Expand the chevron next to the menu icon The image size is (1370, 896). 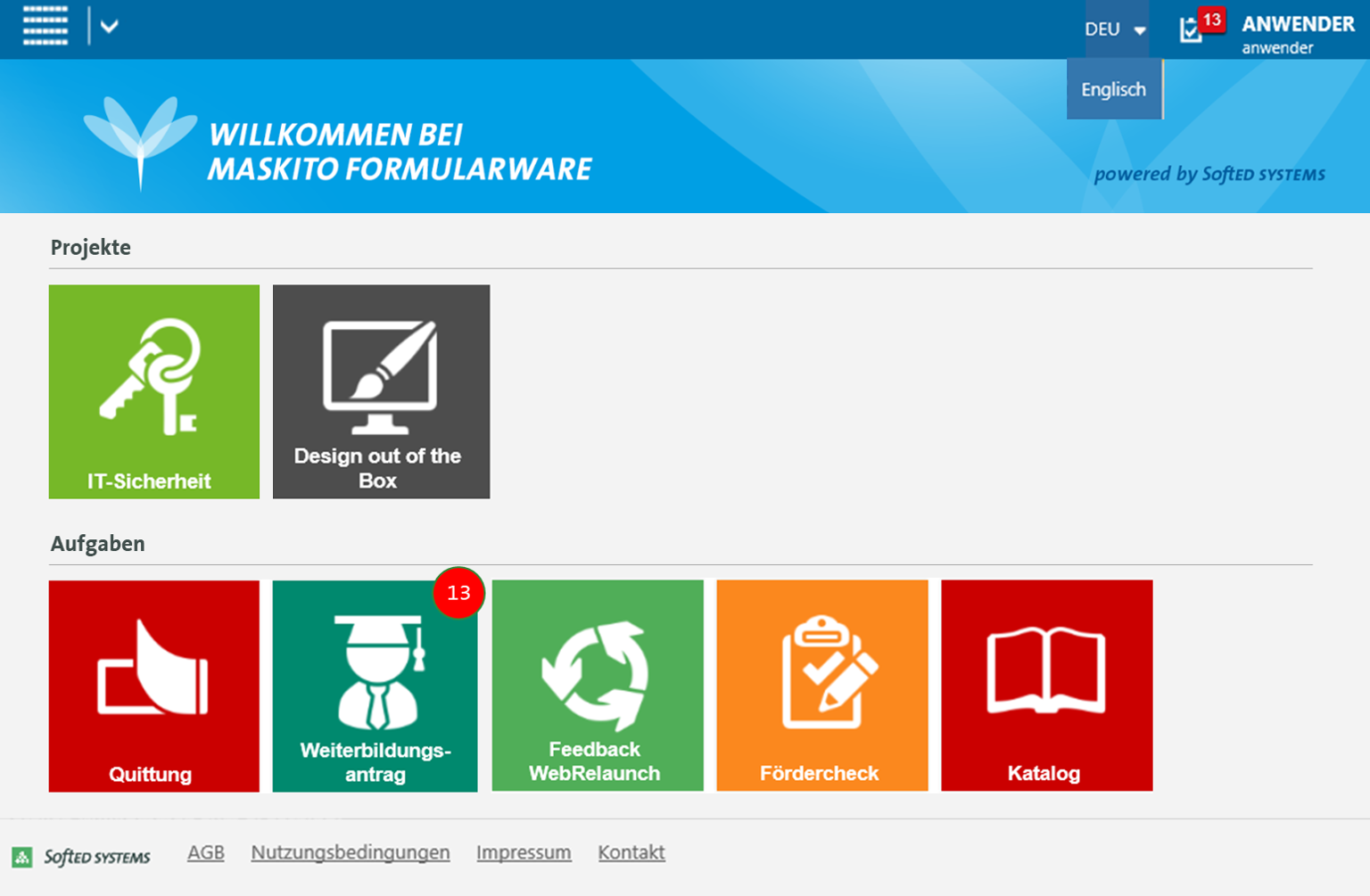tap(110, 27)
